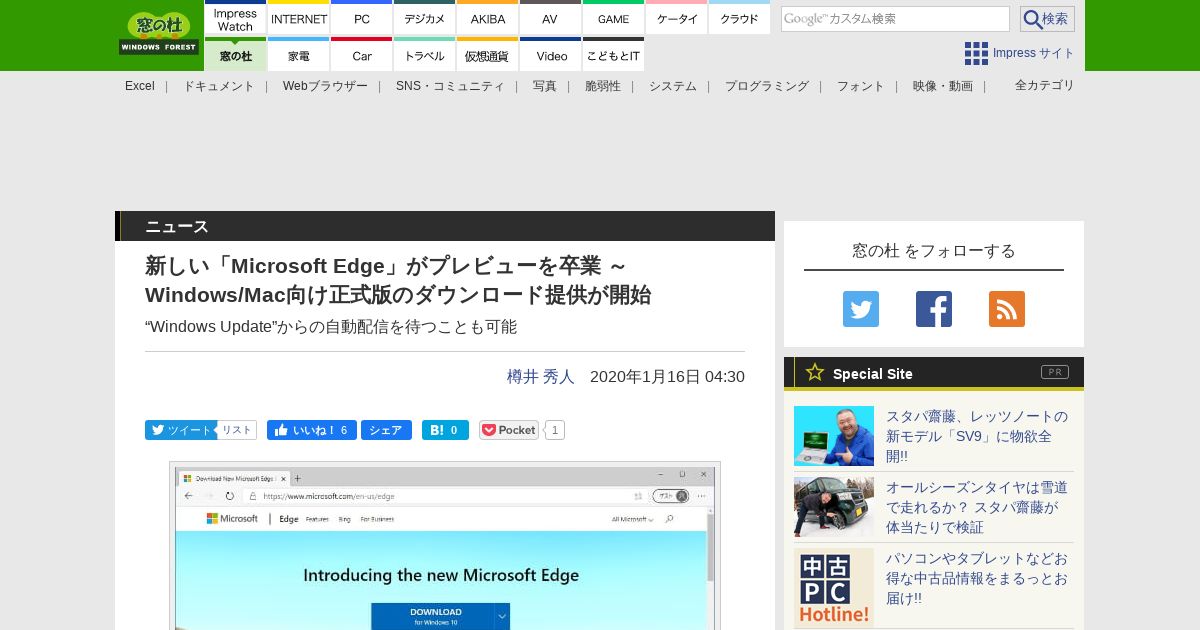The height and width of the screenshot is (630, 1200).
Task: Click the Twitter リスト button
Action: pos(237,430)
